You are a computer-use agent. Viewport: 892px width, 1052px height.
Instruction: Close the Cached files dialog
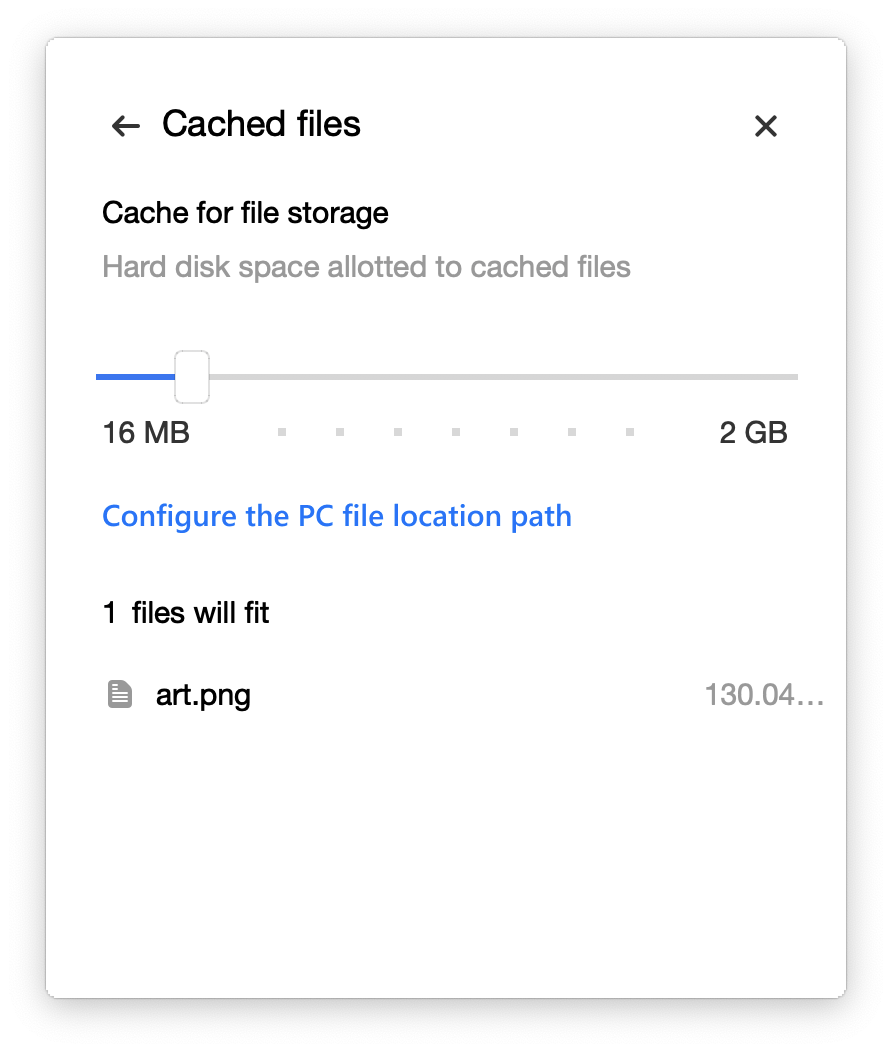(x=765, y=125)
